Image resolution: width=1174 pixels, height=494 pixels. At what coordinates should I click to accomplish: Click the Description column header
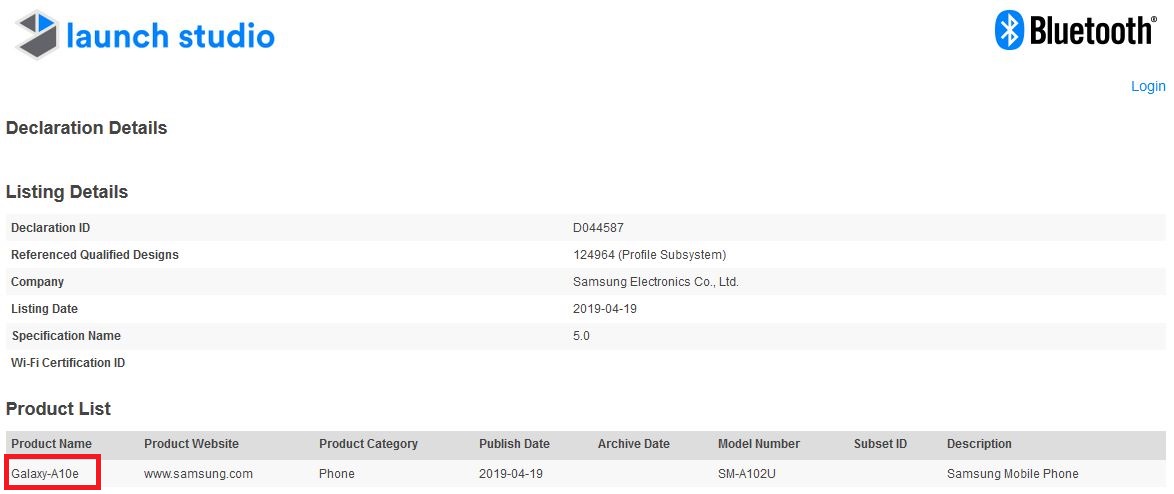tap(979, 444)
